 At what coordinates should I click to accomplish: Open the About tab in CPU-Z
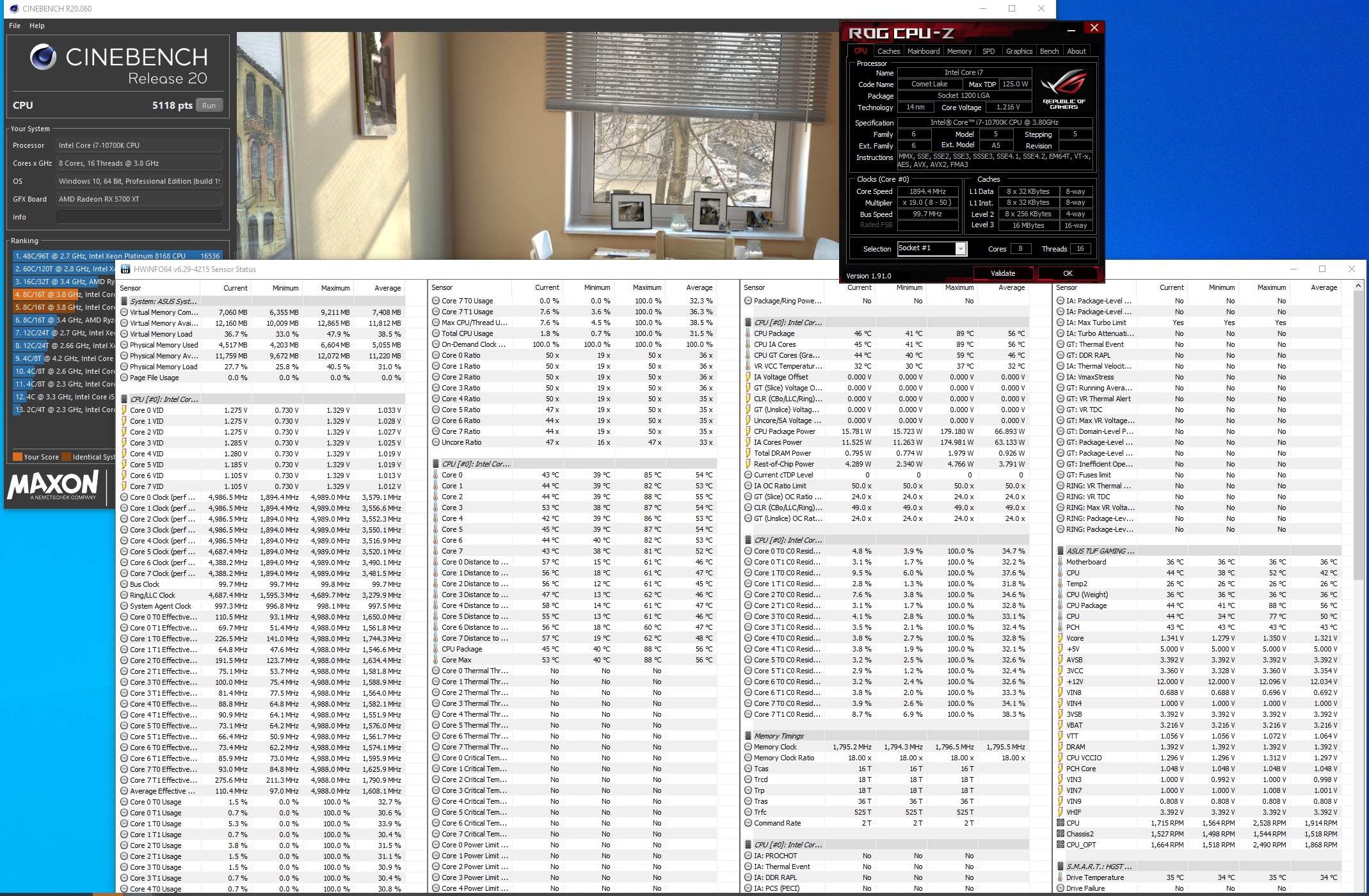(1077, 51)
